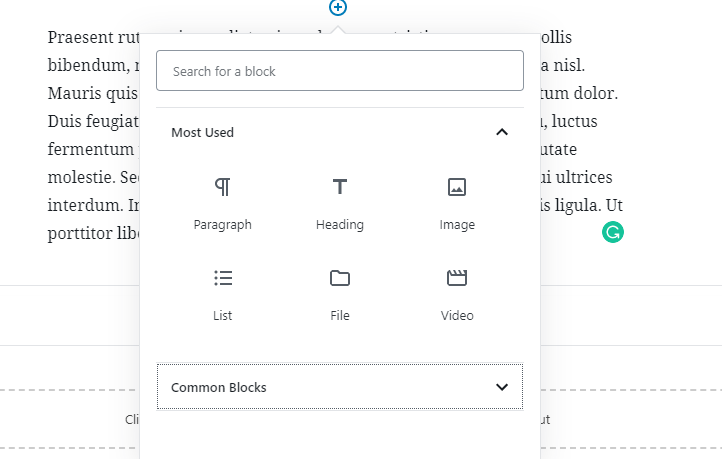Choose the Heading block T icon
722x459 pixels.
click(x=340, y=187)
